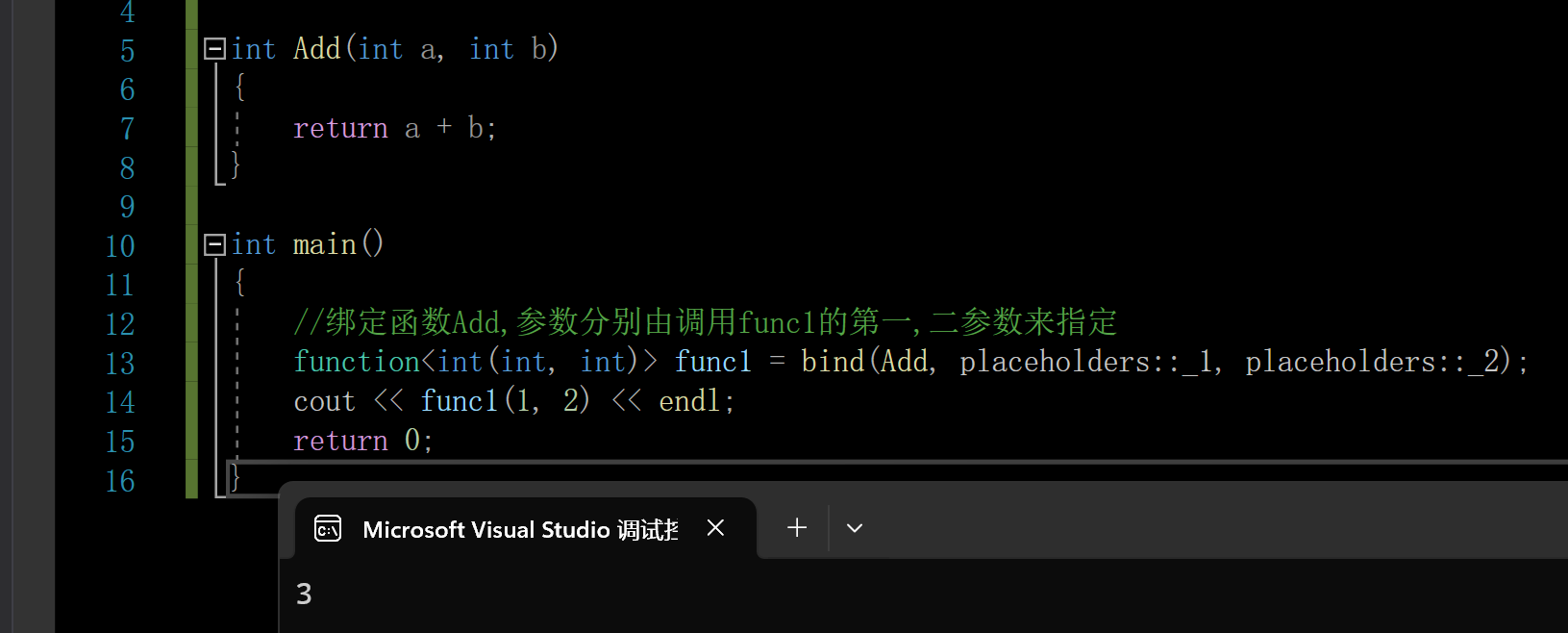
Task: Click the func1 call on line 14
Action: (459, 400)
